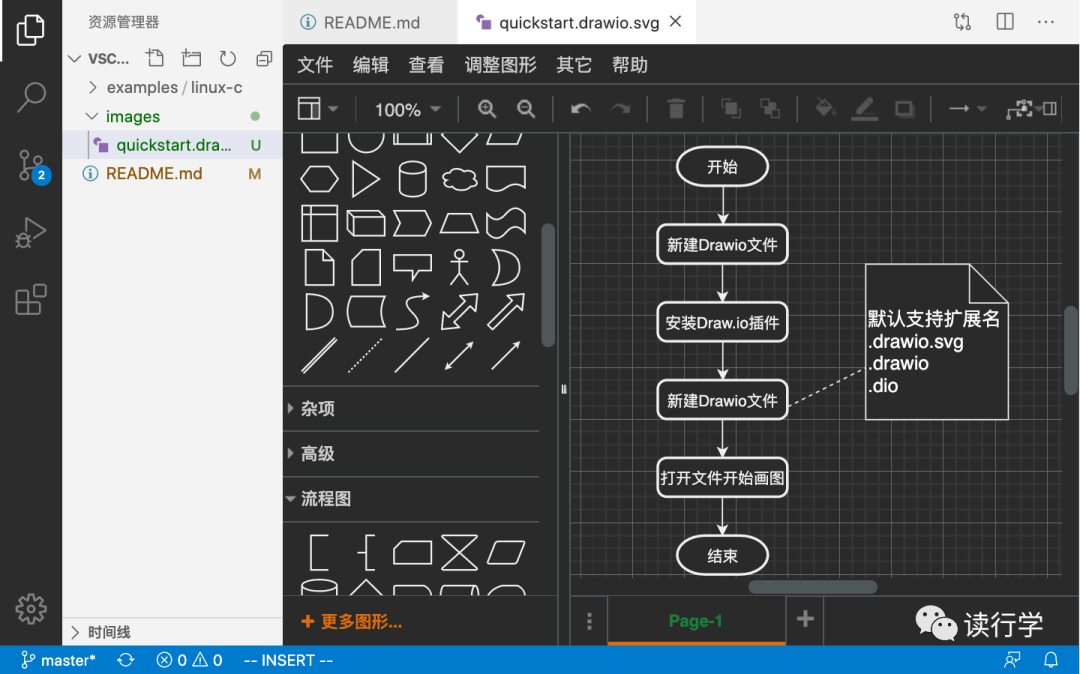Image resolution: width=1080 pixels, height=674 pixels.
Task: Open the 调整图形 menu
Action: (x=500, y=65)
